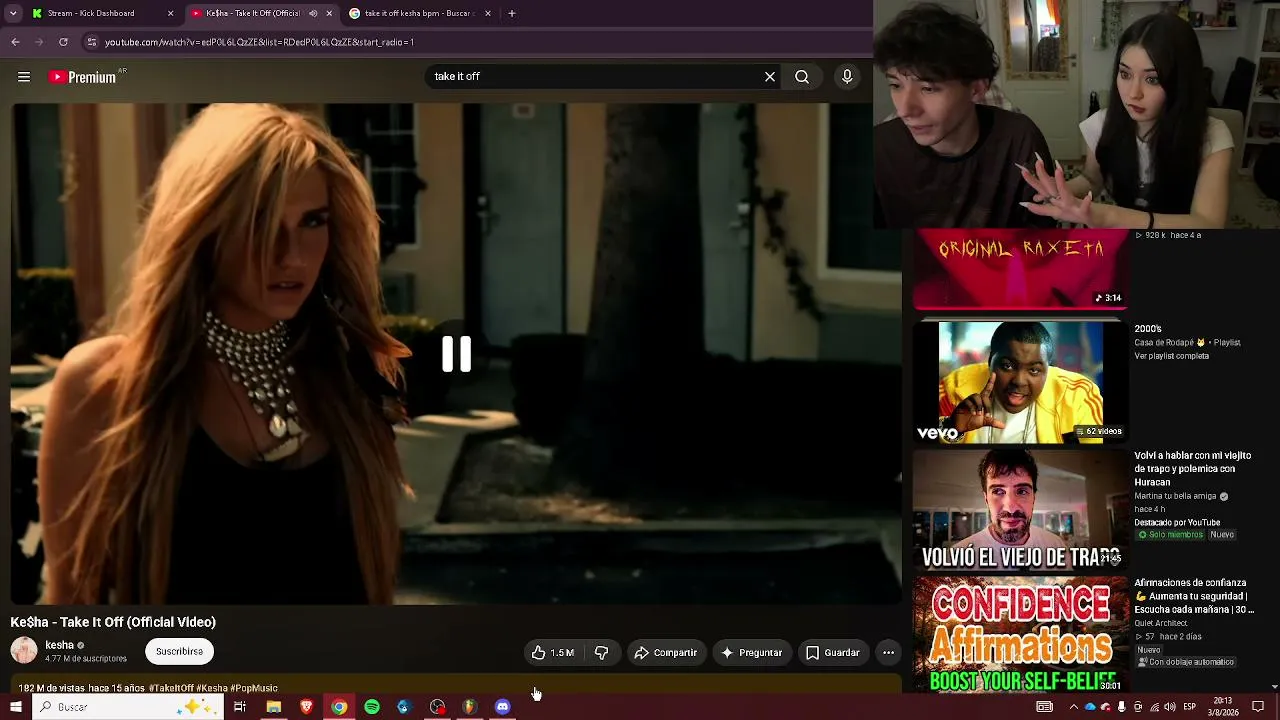Image resolution: width=1280 pixels, height=720 pixels.
Task: Open the ORIGINAL RAXETA video thumbnail
Action: point(1021,270)
